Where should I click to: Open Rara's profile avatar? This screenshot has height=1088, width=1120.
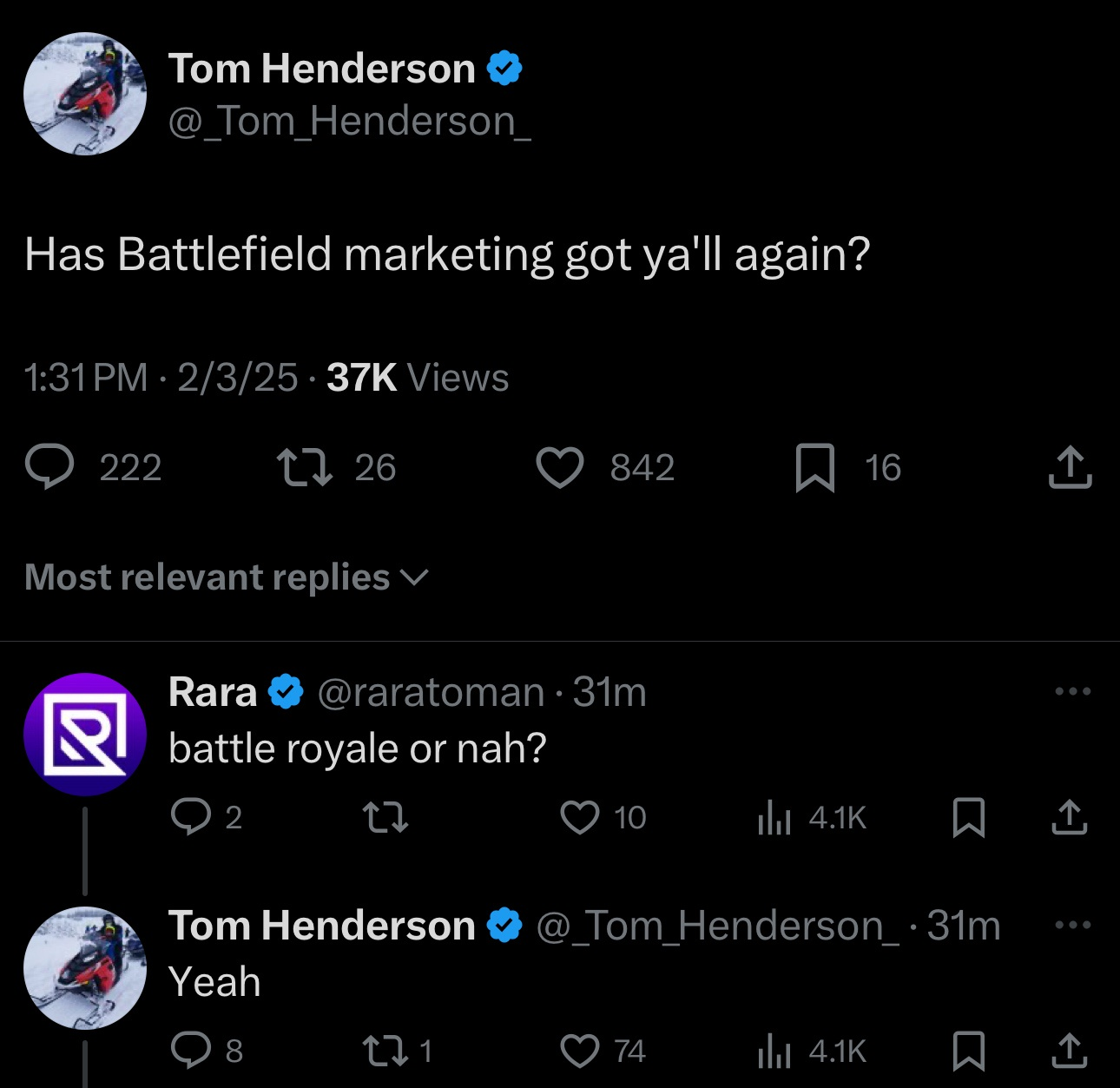pyautogui.click(x=86, y=734)
